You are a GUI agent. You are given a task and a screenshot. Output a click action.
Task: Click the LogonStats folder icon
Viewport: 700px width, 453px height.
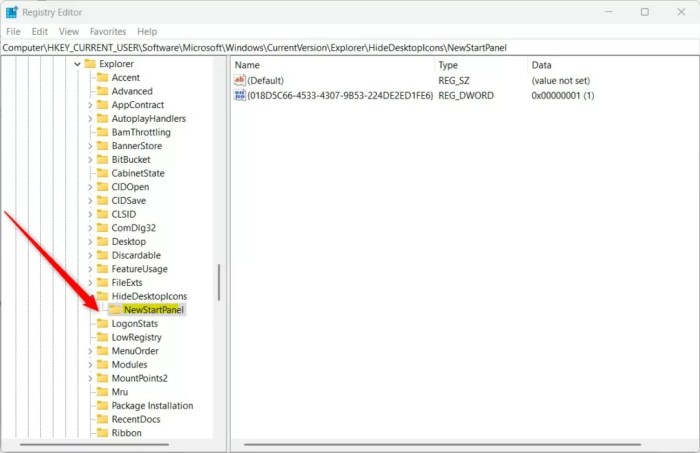pos(103,324)
